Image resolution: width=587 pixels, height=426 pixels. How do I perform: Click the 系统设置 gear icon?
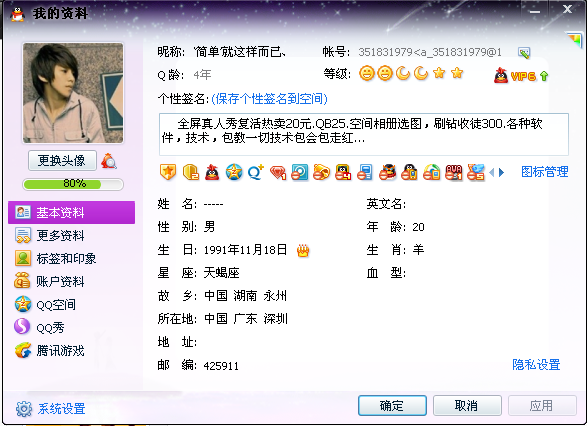click(x=24, y=409)
